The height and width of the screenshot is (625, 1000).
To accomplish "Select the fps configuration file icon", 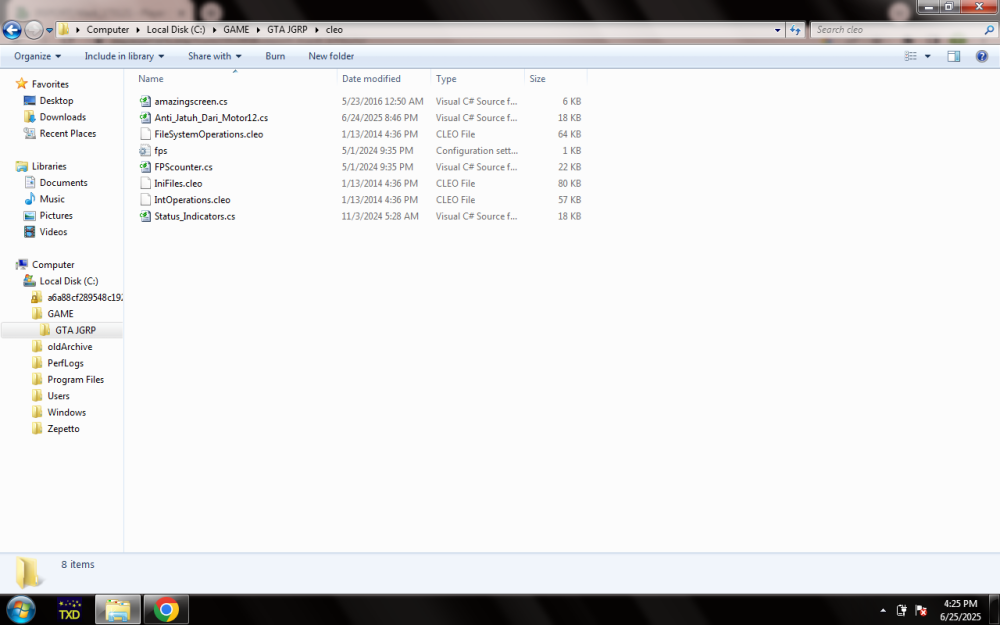I will coord(145,151).
